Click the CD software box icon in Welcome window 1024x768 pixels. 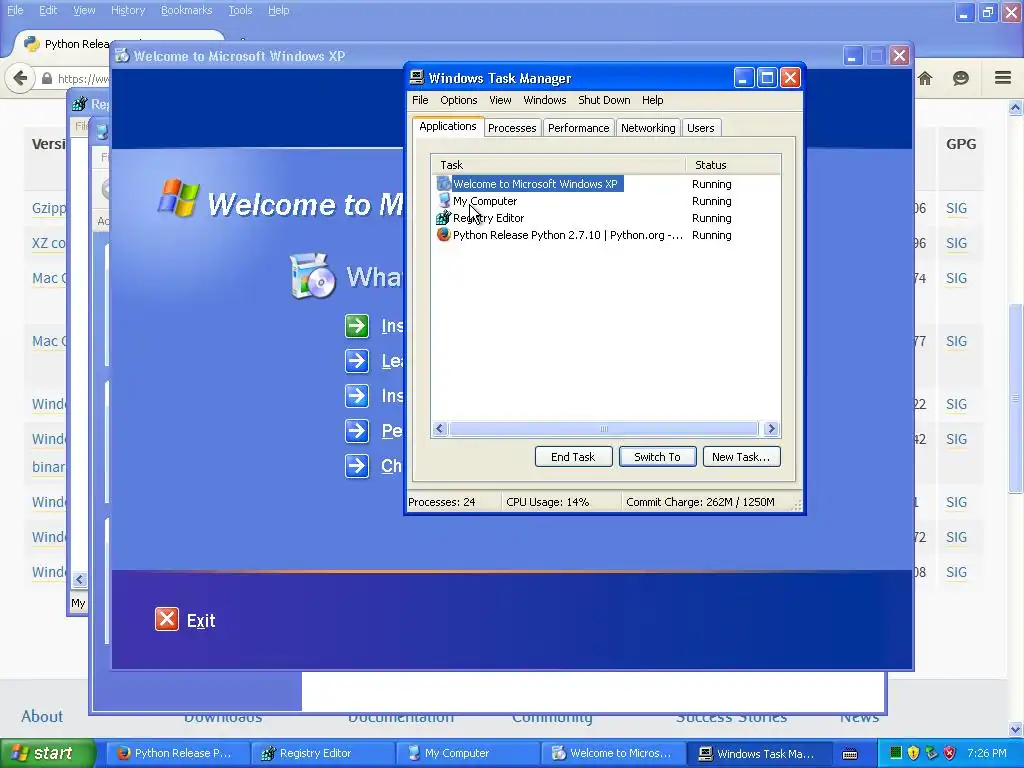(312, 276)
